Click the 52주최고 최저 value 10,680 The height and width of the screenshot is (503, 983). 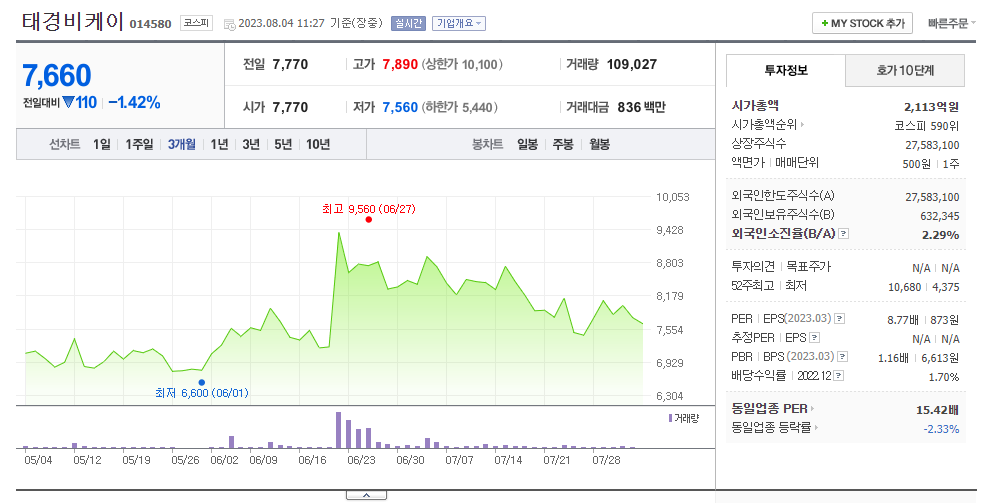905,287
